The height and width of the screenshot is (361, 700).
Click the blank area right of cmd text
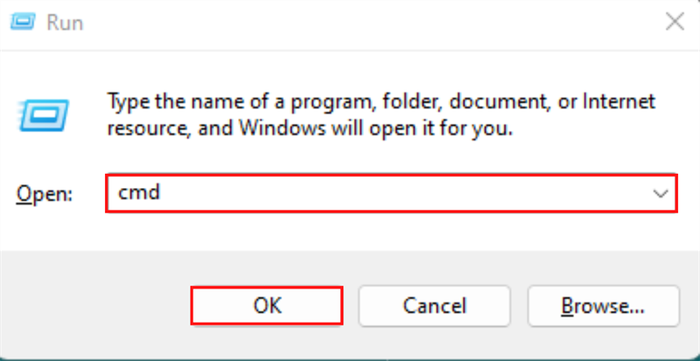coord(402,193)
